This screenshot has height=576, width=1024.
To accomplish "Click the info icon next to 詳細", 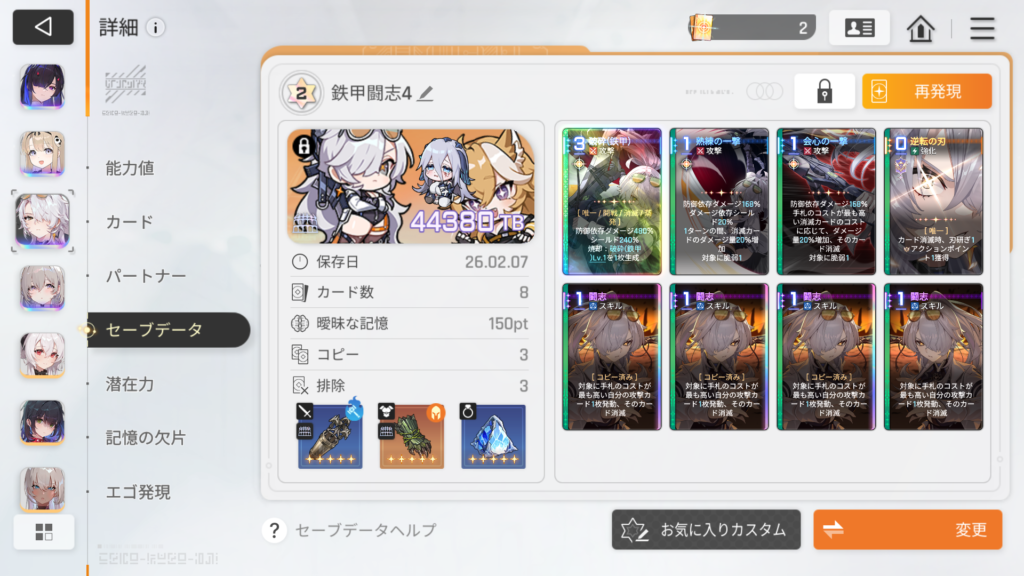I will point(155,27).
